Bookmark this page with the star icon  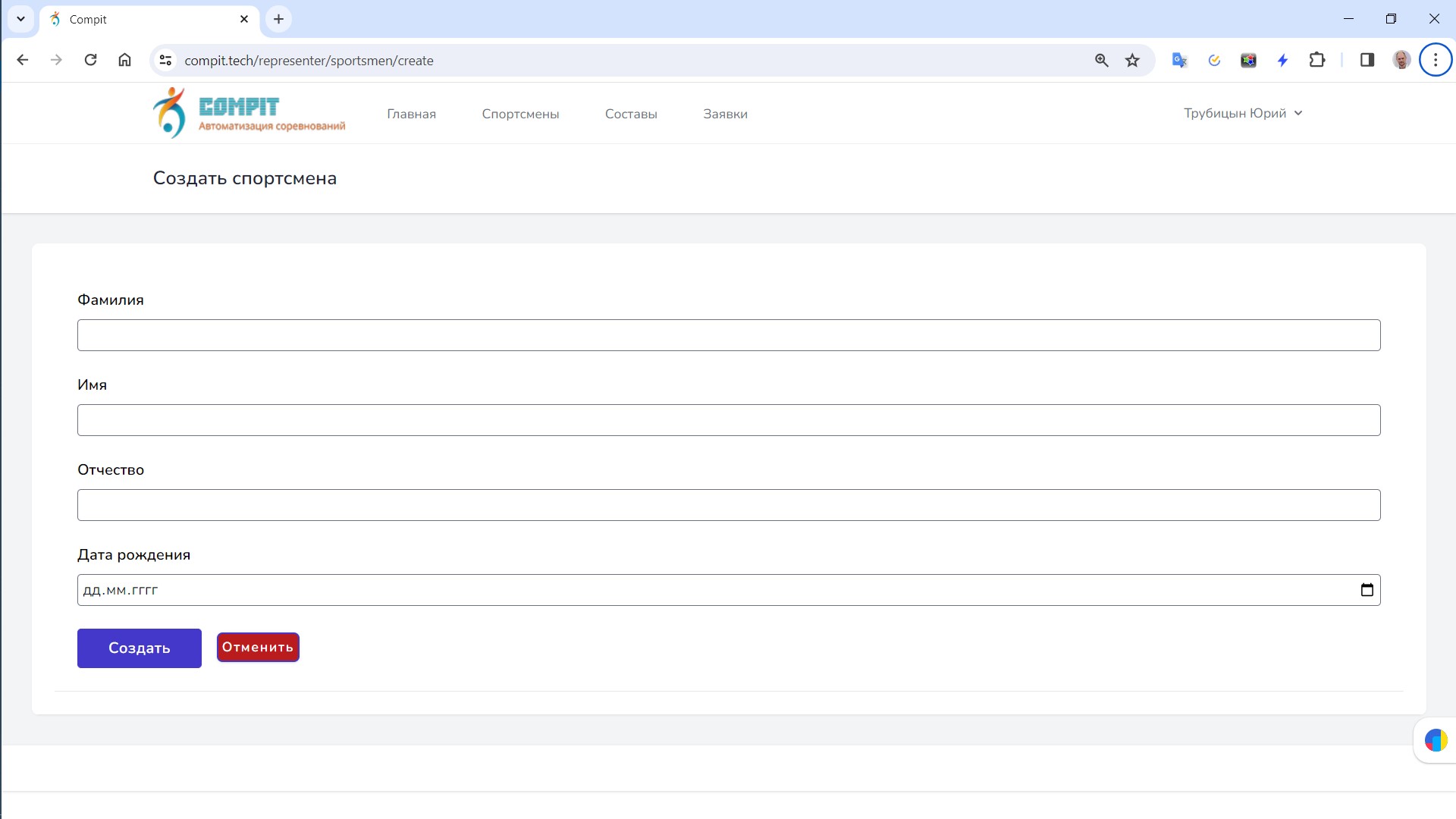click(1132, 61)
